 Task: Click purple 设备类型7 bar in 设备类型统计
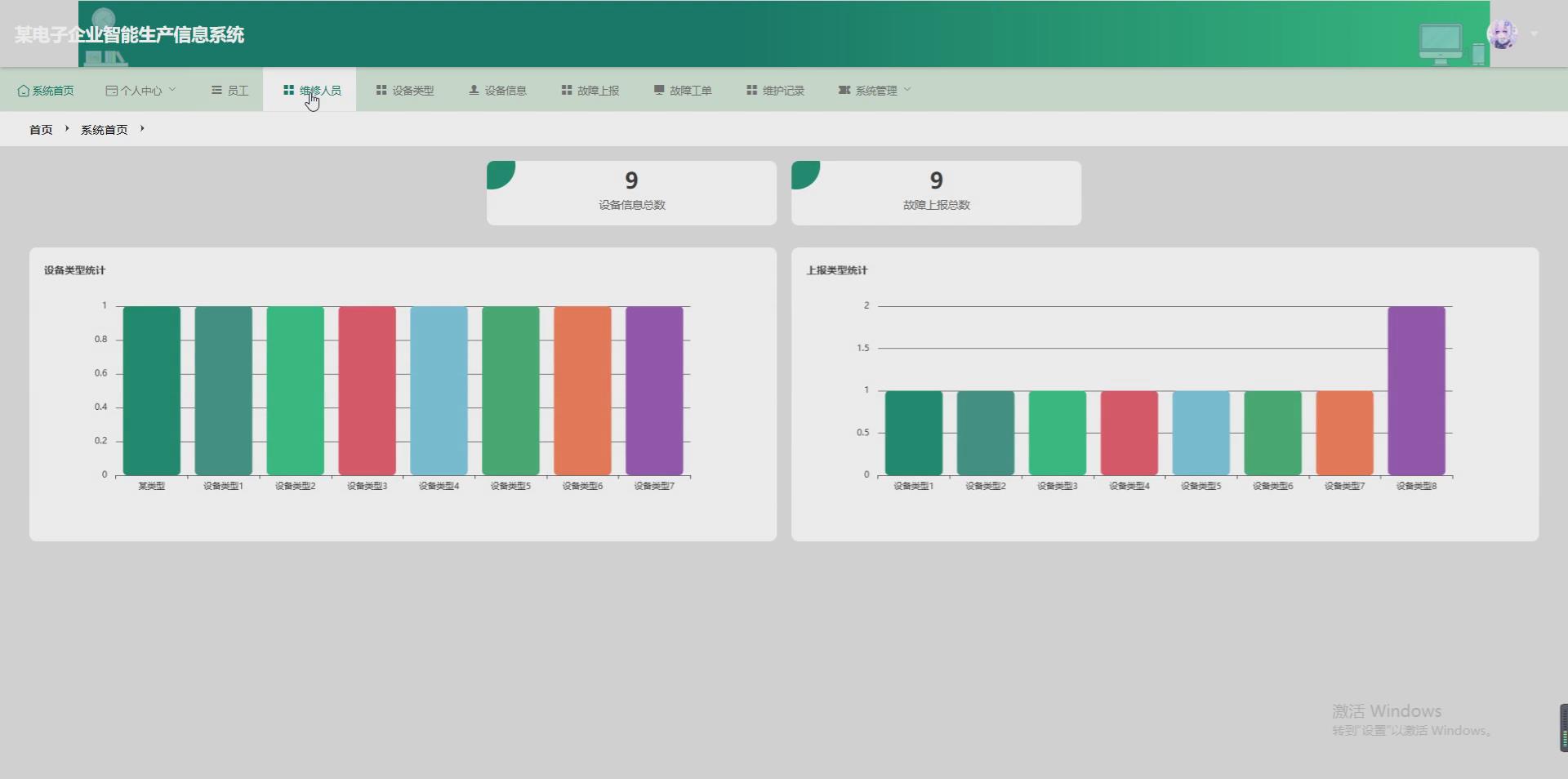coord(654,390)
